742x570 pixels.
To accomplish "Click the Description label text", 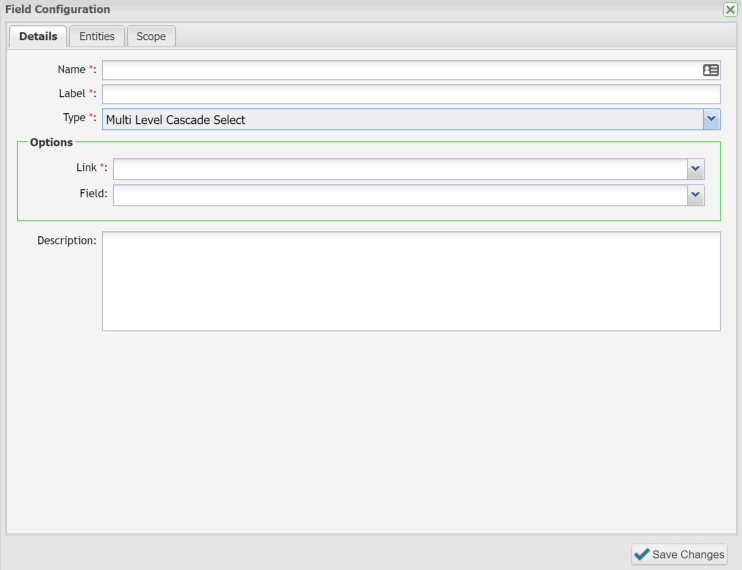I will 65,241.
